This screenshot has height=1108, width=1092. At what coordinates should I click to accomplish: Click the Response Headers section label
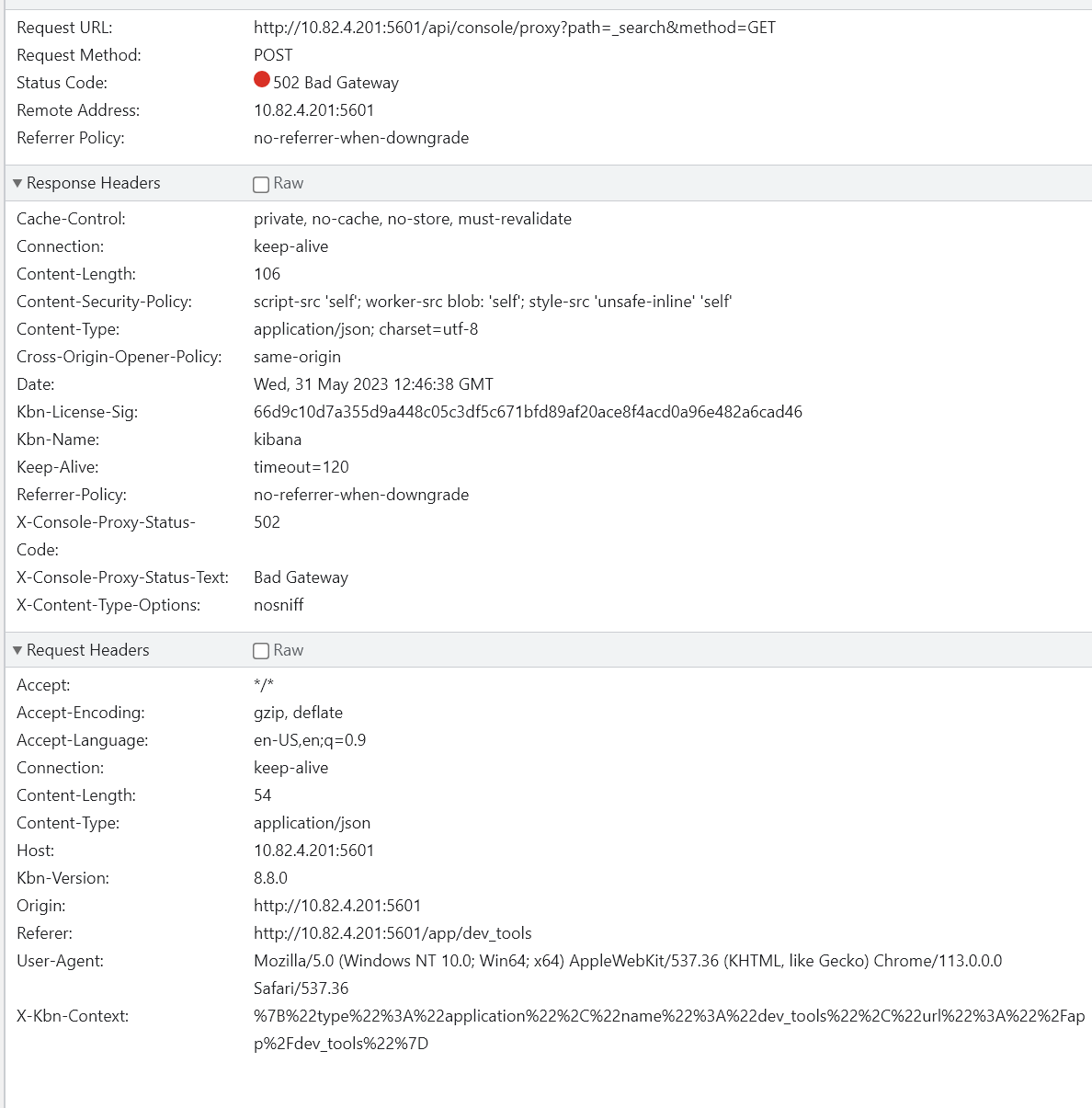click(x=96, y=183)
